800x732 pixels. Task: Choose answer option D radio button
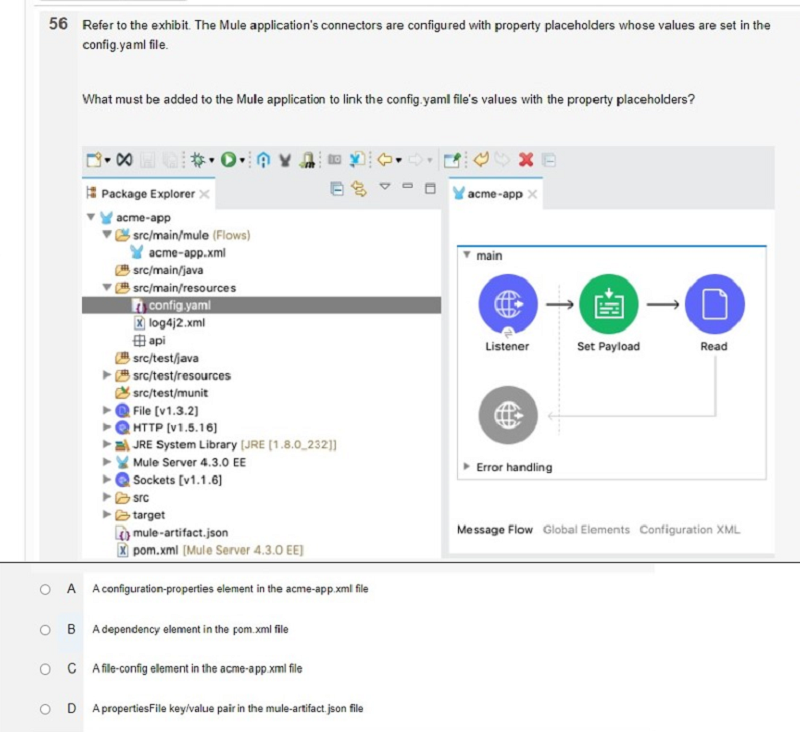click(x=45, y=709)
